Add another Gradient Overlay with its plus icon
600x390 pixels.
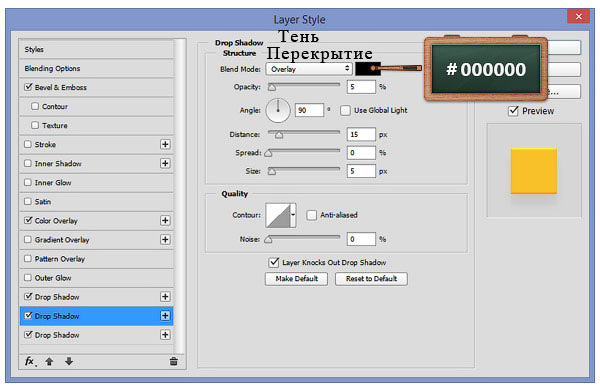pyautogui.click(x=165, y=240)
